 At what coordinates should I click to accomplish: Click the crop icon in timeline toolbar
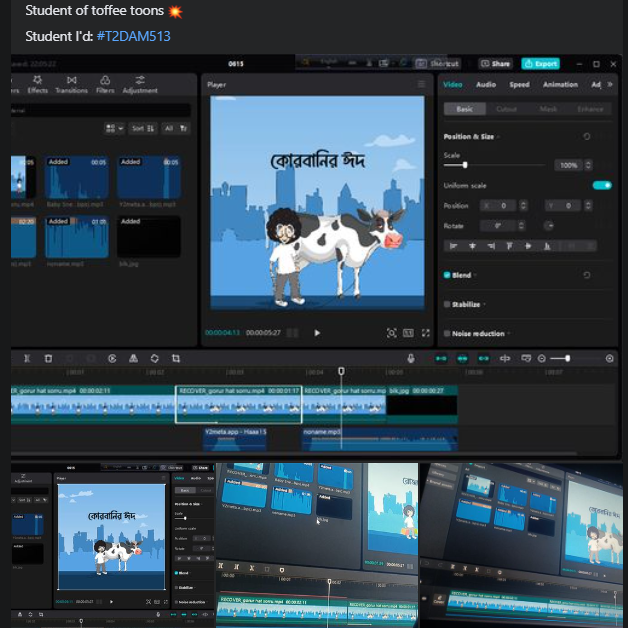tap(176, 358)
